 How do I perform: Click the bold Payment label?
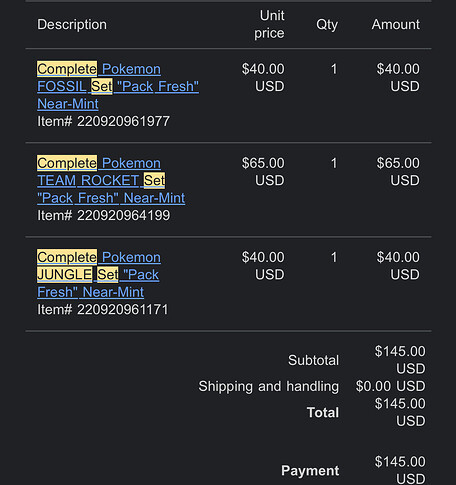click(310, 471)
